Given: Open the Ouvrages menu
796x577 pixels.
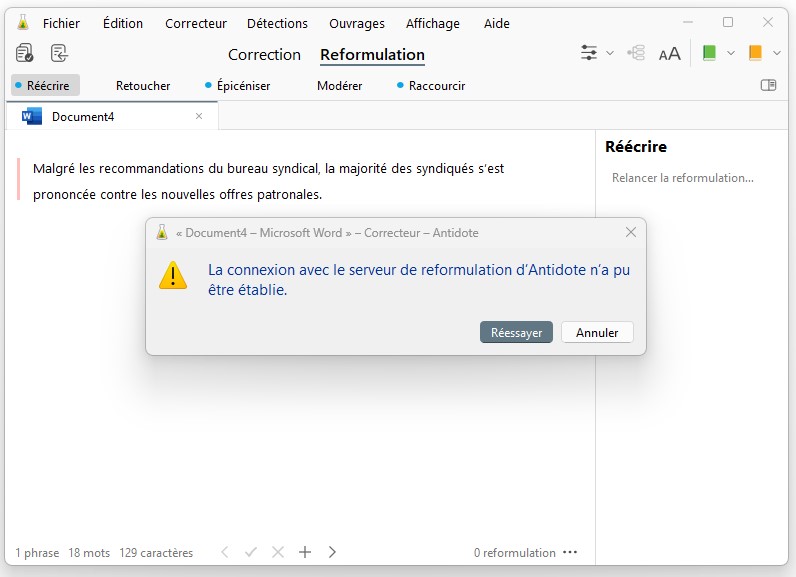Looking at the screenshot, I should pyautogui.click(x=357, y=24).
